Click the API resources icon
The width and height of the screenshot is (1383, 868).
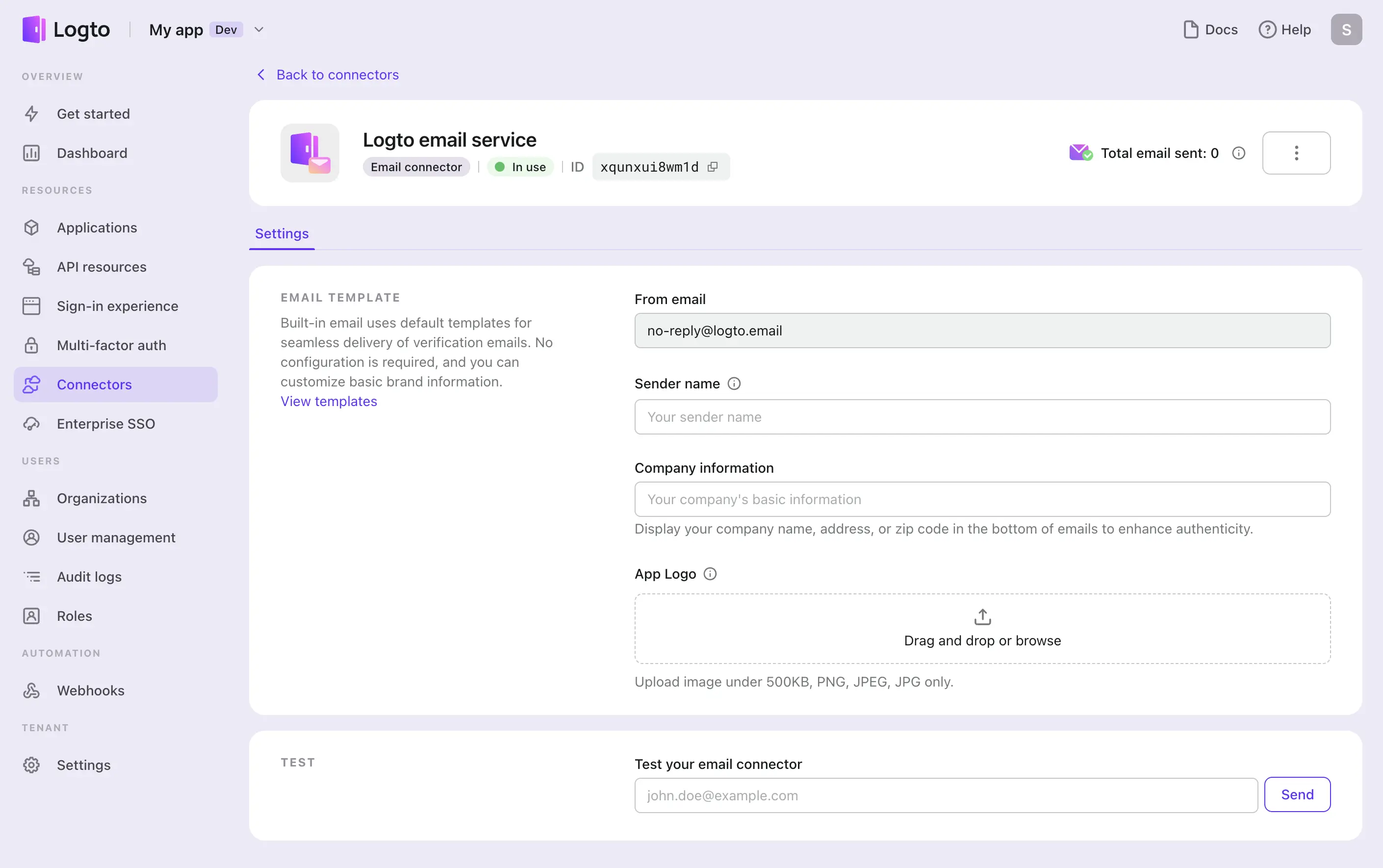pyautogui.click(x=31, y=267)
